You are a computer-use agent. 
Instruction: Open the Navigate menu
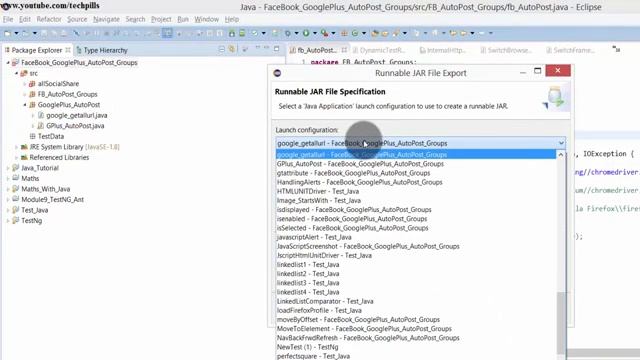106,19
